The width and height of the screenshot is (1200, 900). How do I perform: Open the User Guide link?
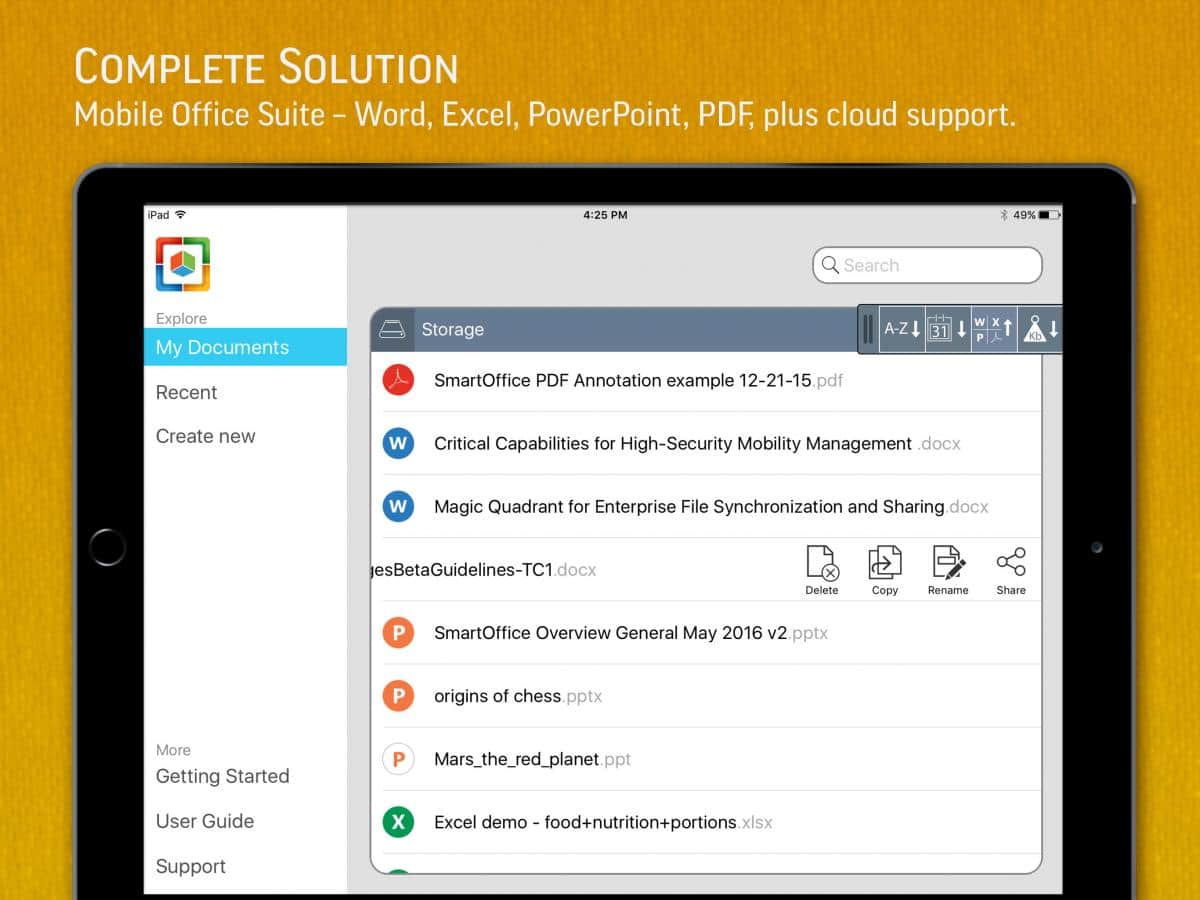tap(205, 822)
